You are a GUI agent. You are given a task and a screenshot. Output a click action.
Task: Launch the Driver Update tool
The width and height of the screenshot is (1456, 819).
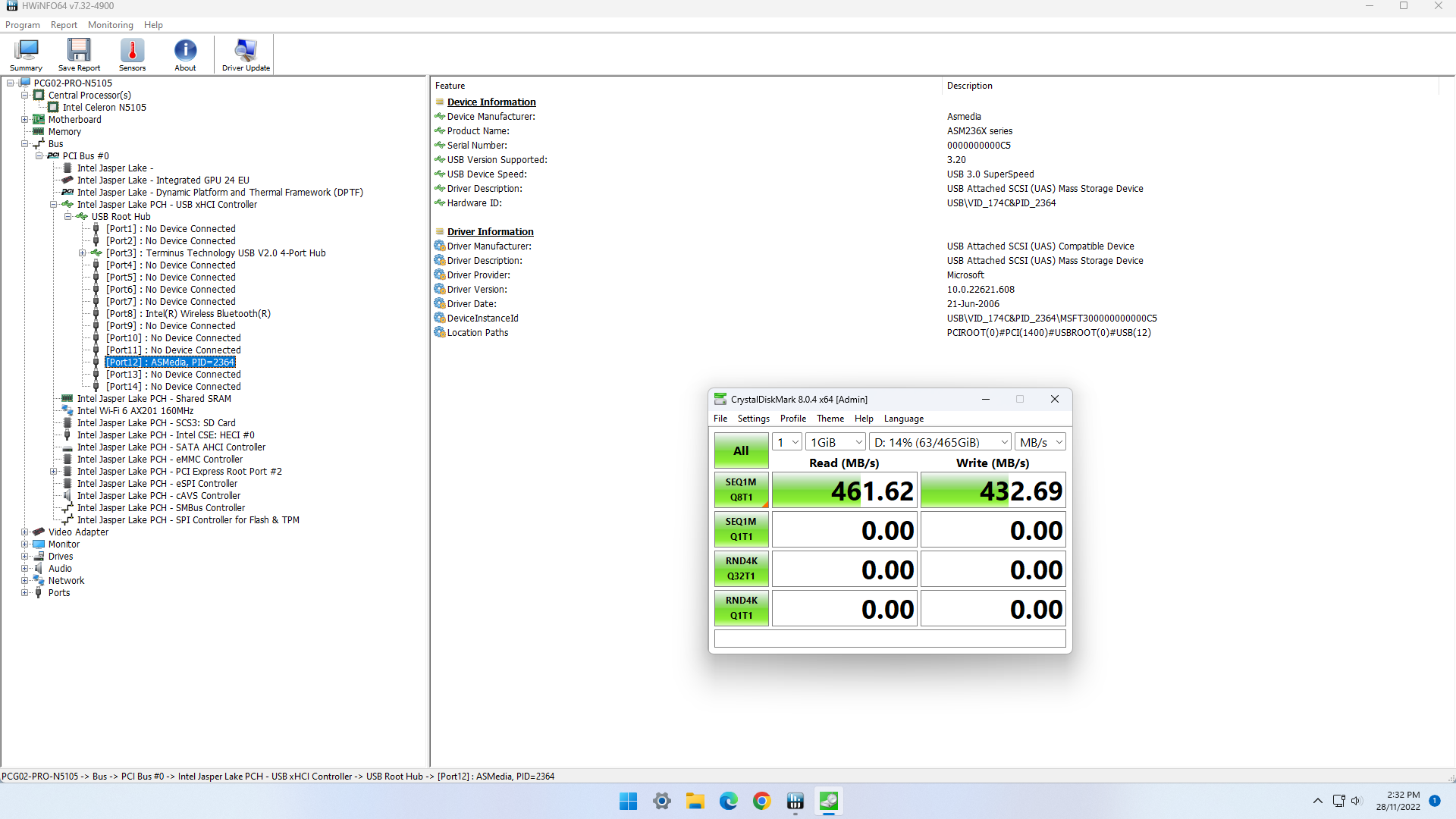(246, 55)
